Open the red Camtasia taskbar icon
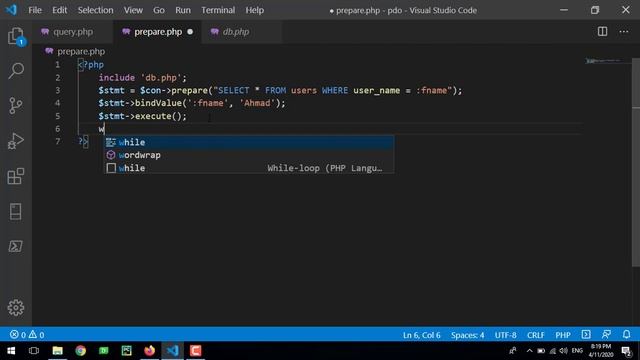Image resolution: width=640 pixels, height=360 pixels. 196,351
